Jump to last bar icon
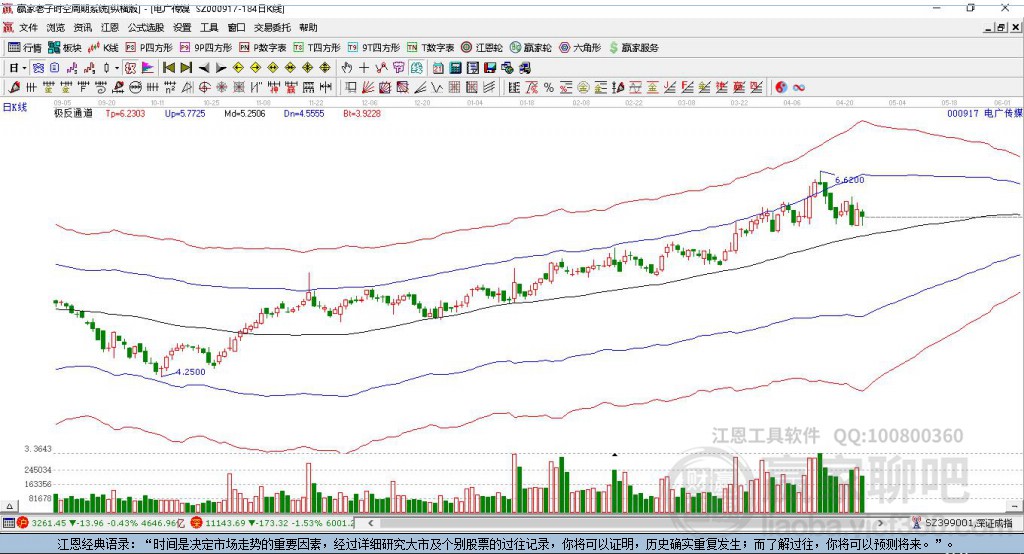The height and width of the screenshot is (554, 1024). click(x=186, y=68)
